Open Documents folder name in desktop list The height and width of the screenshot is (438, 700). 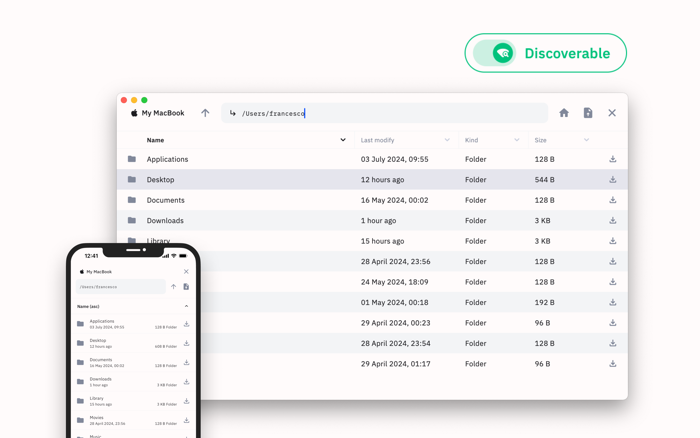pos(166,200)
